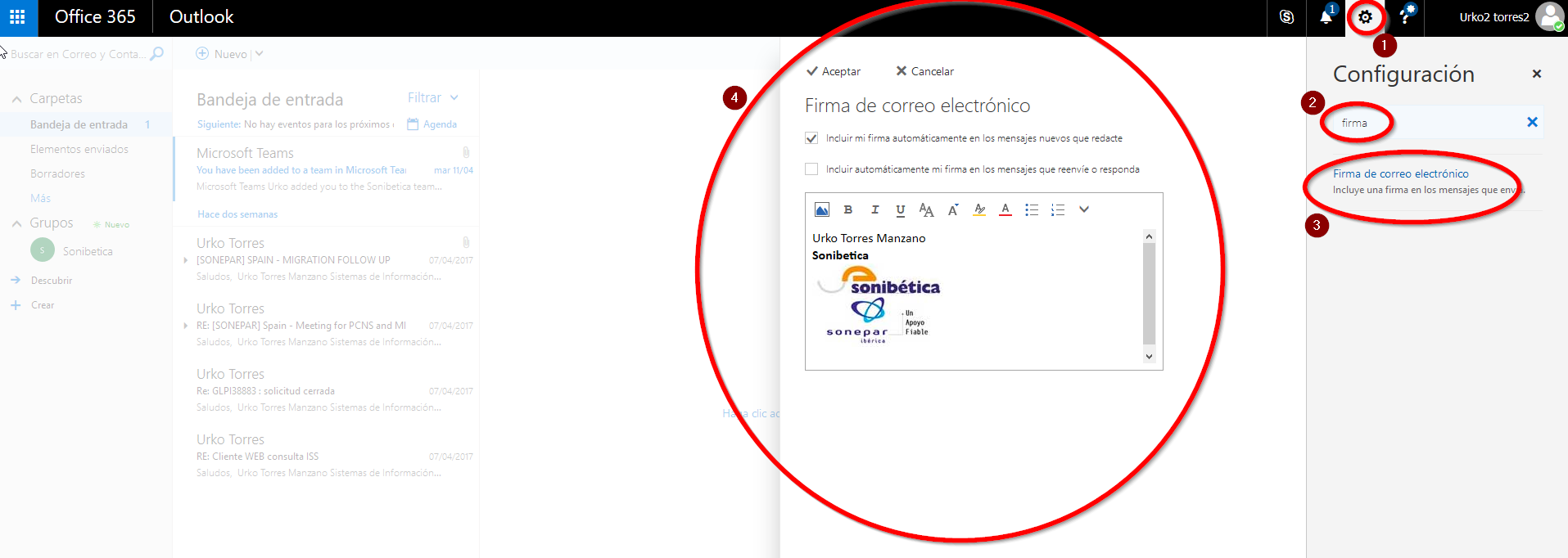Click Aceptar to save the signature
The width and height of the screenshot is (1568, 558).
click(834, 71)
